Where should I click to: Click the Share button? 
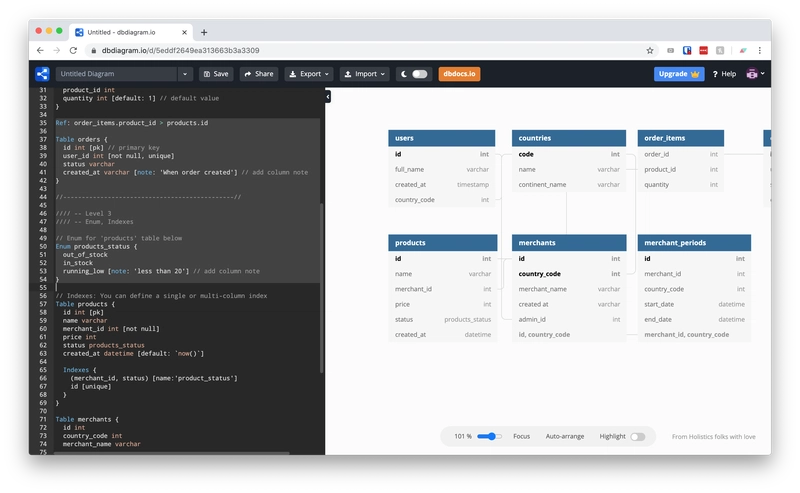coord(259,74)
